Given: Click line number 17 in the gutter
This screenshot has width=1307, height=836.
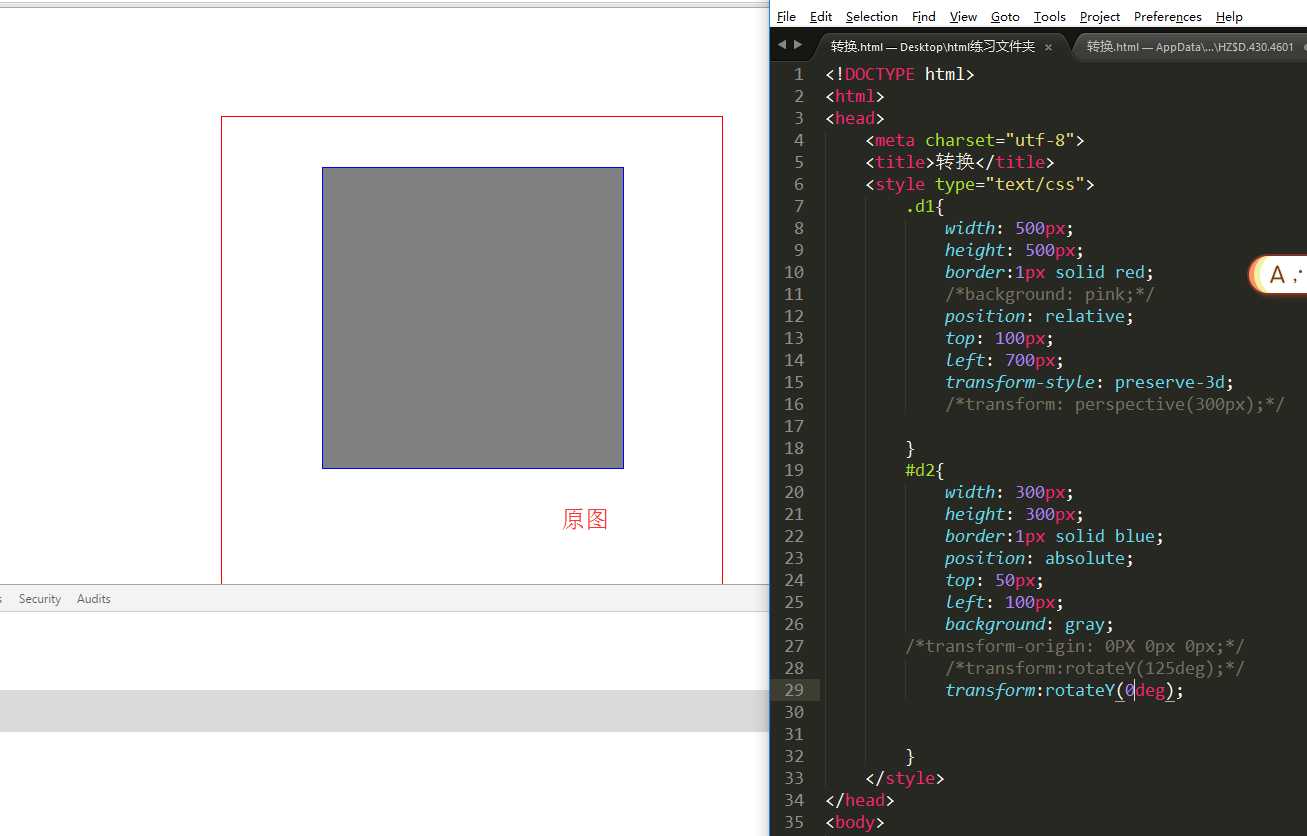Looking at the screenshot, I should point(794,426).
